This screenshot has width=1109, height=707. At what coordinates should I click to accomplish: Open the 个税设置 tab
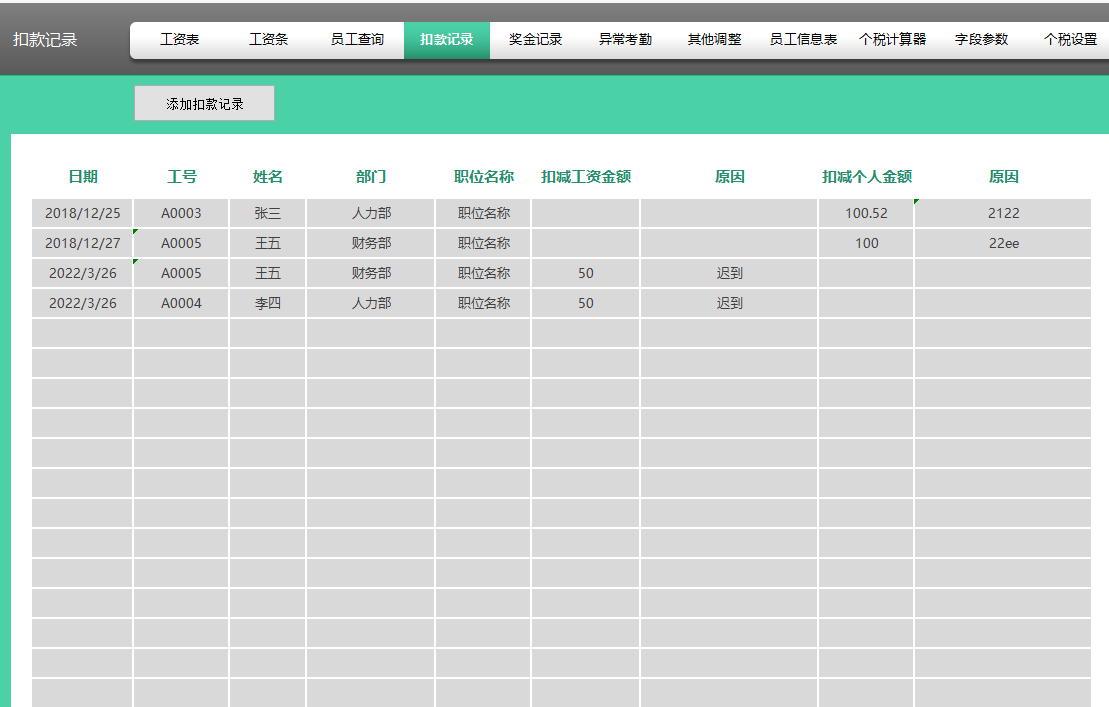coord(1070,40)
